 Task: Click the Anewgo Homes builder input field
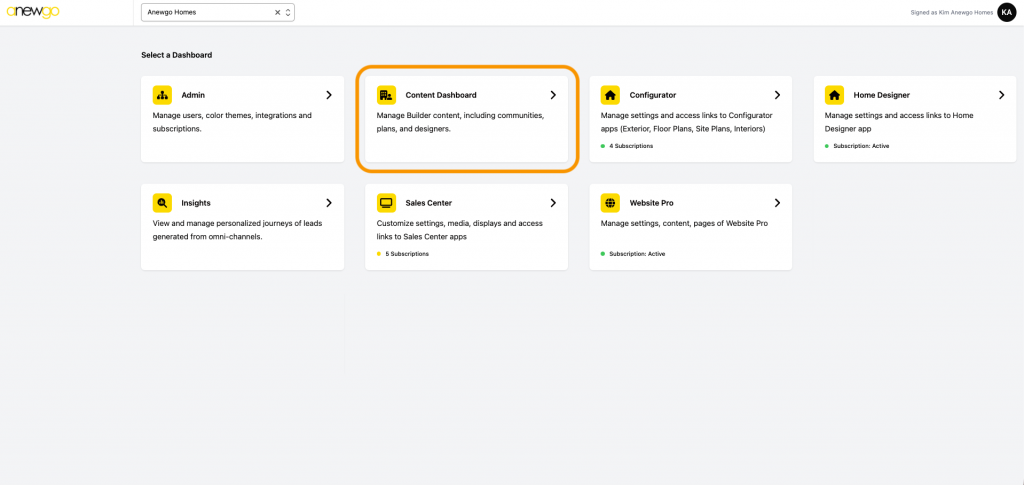(205, 12)
